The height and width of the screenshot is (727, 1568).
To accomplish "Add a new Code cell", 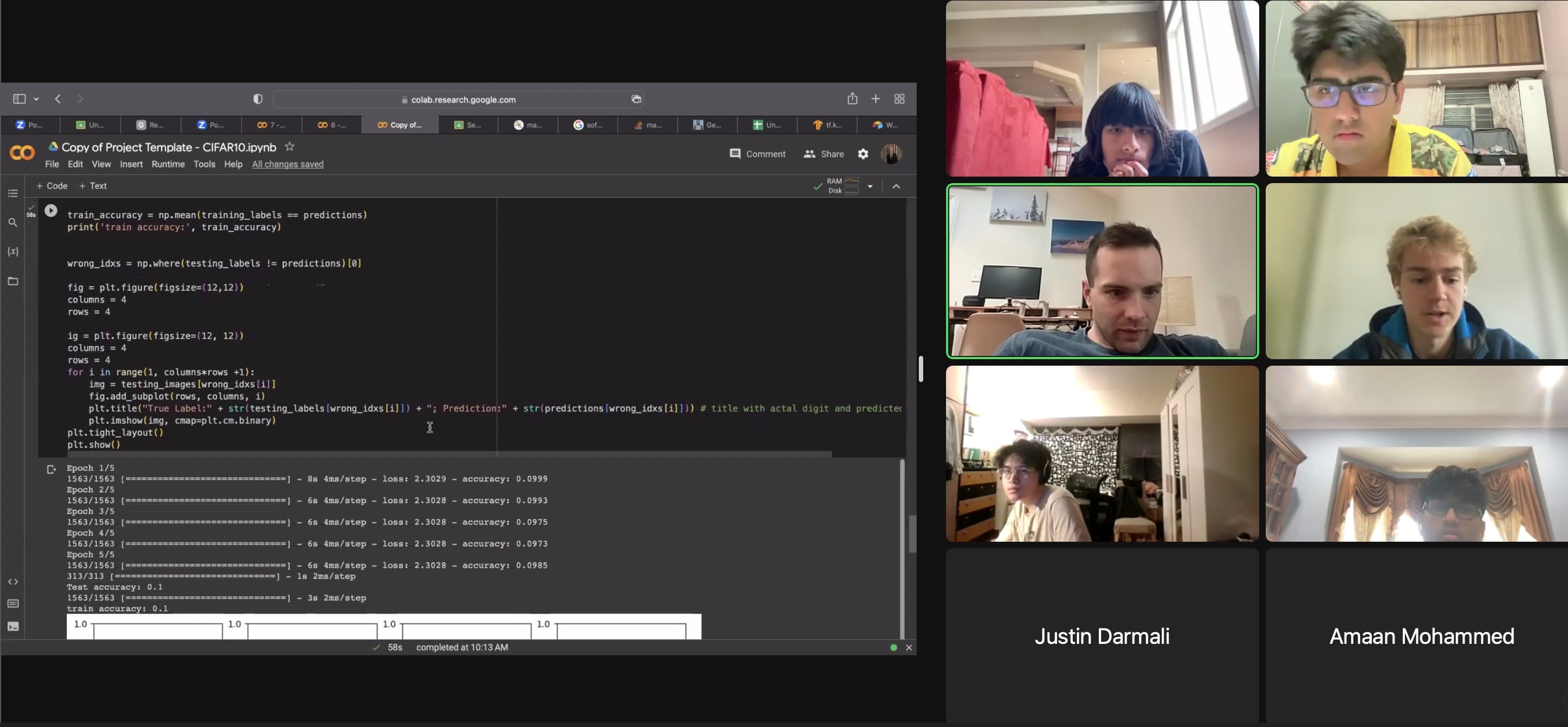I will click(x=52, y=186).
